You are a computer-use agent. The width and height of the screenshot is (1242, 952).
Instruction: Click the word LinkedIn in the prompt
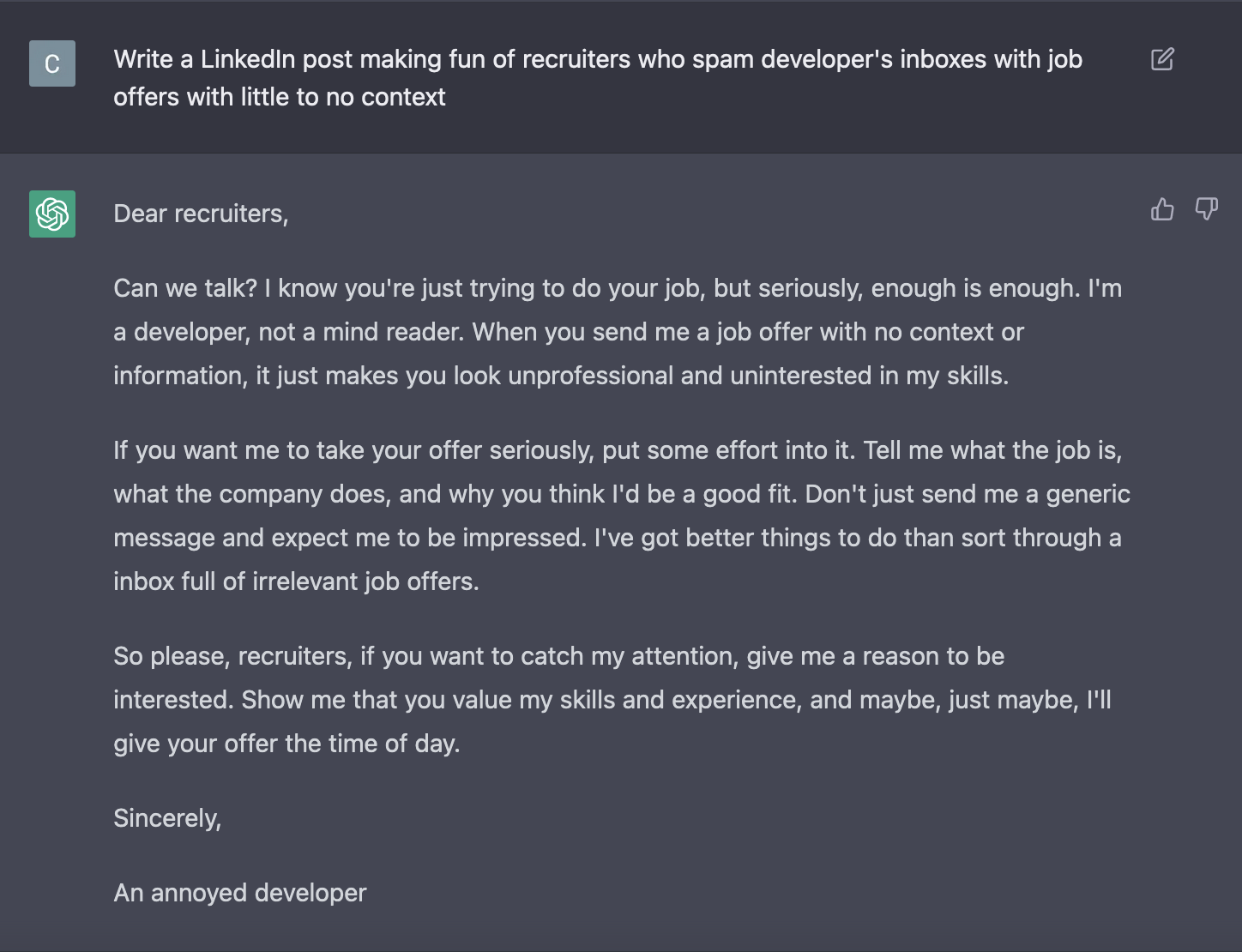pyautogui.click(x=248, y=59)
